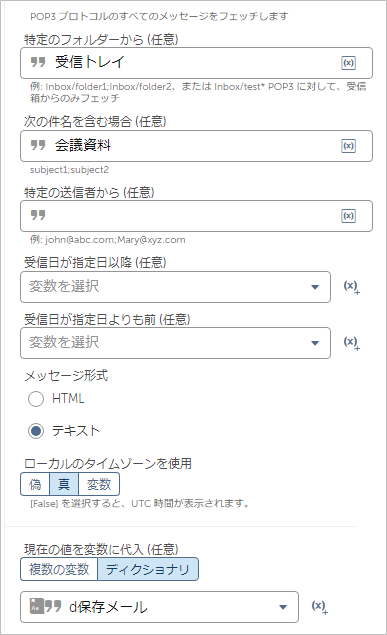387x635 pixels.
Task: Click 会議資料 subject text field
Action: [x=196, y=146]
